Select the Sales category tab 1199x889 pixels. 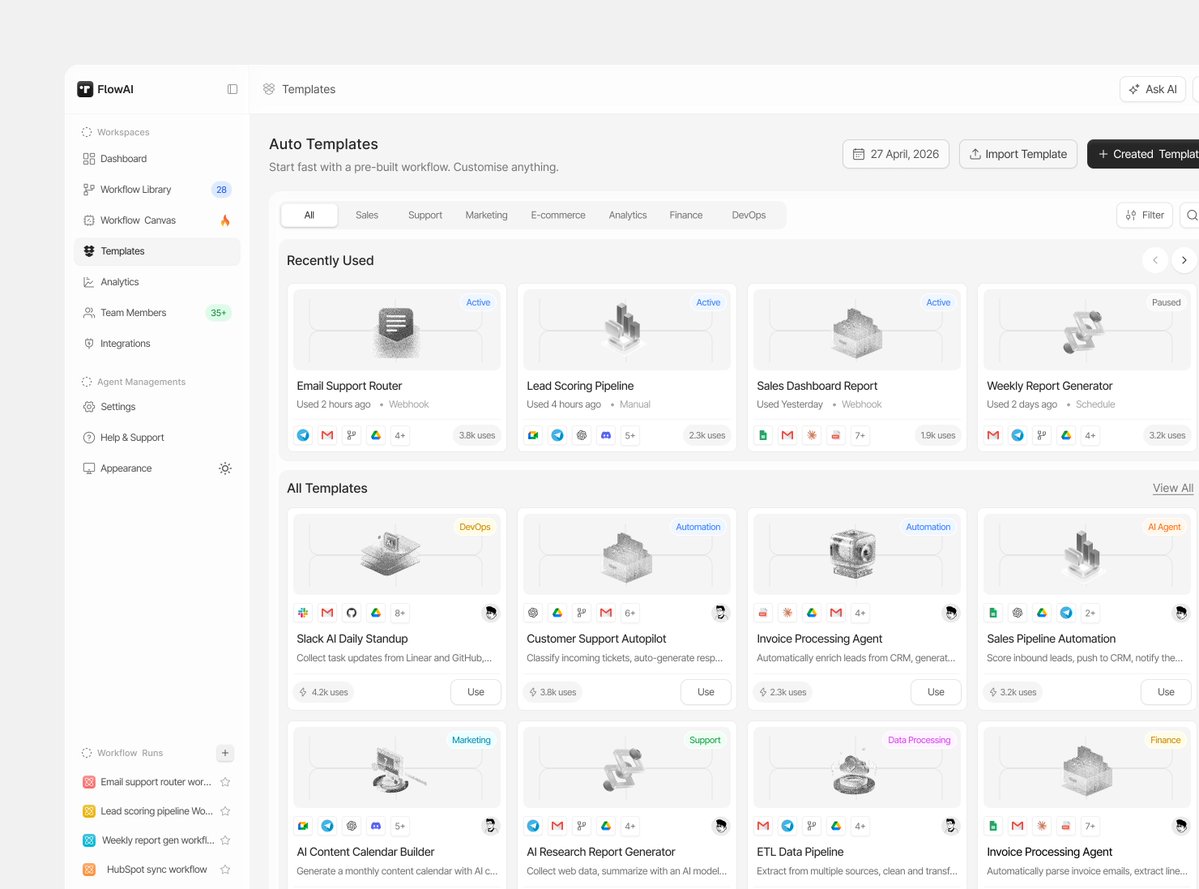click(367, 216)
